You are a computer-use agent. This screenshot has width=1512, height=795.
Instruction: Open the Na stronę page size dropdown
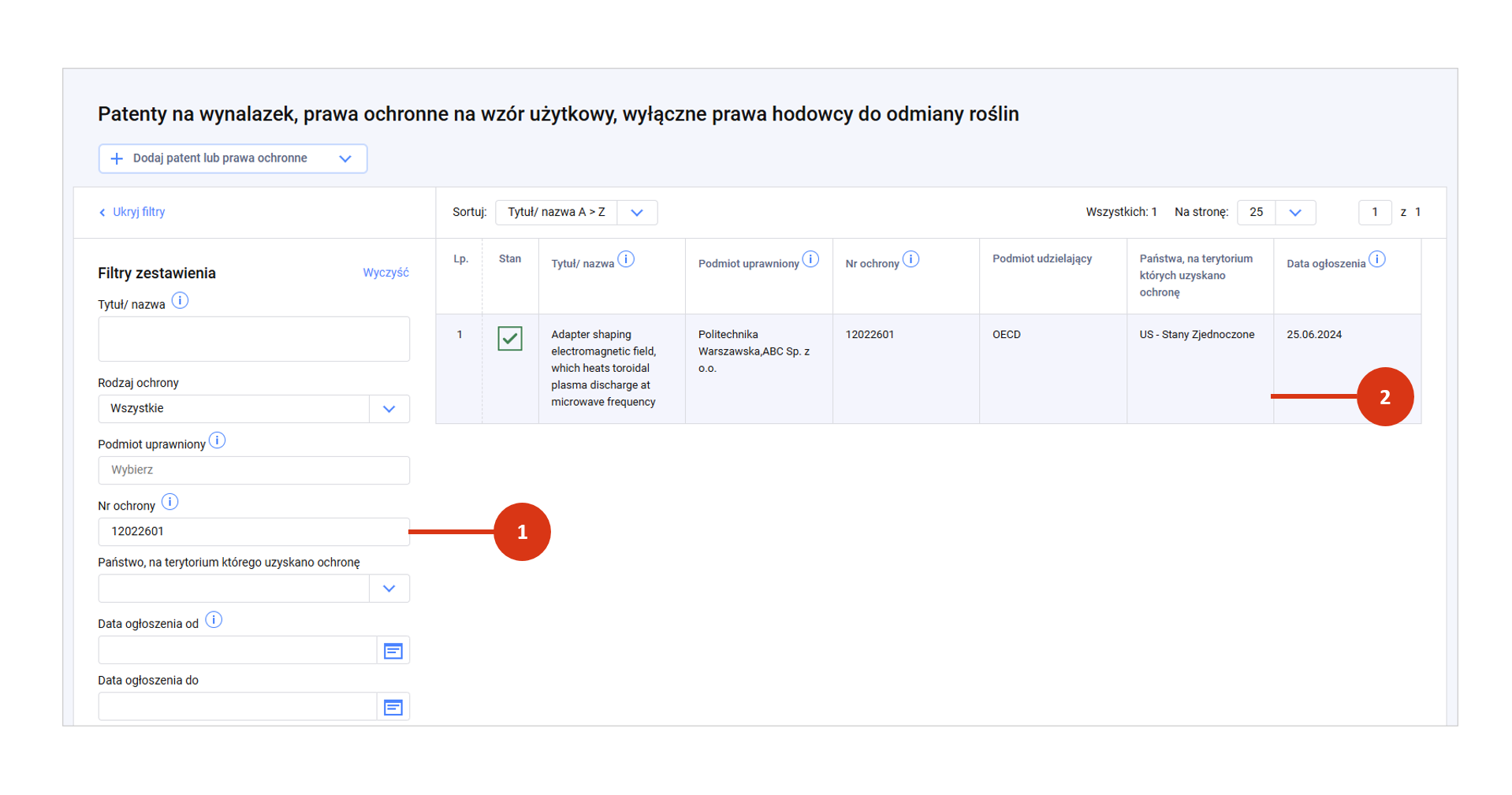pyautogui.click(x=1294, y=213)
